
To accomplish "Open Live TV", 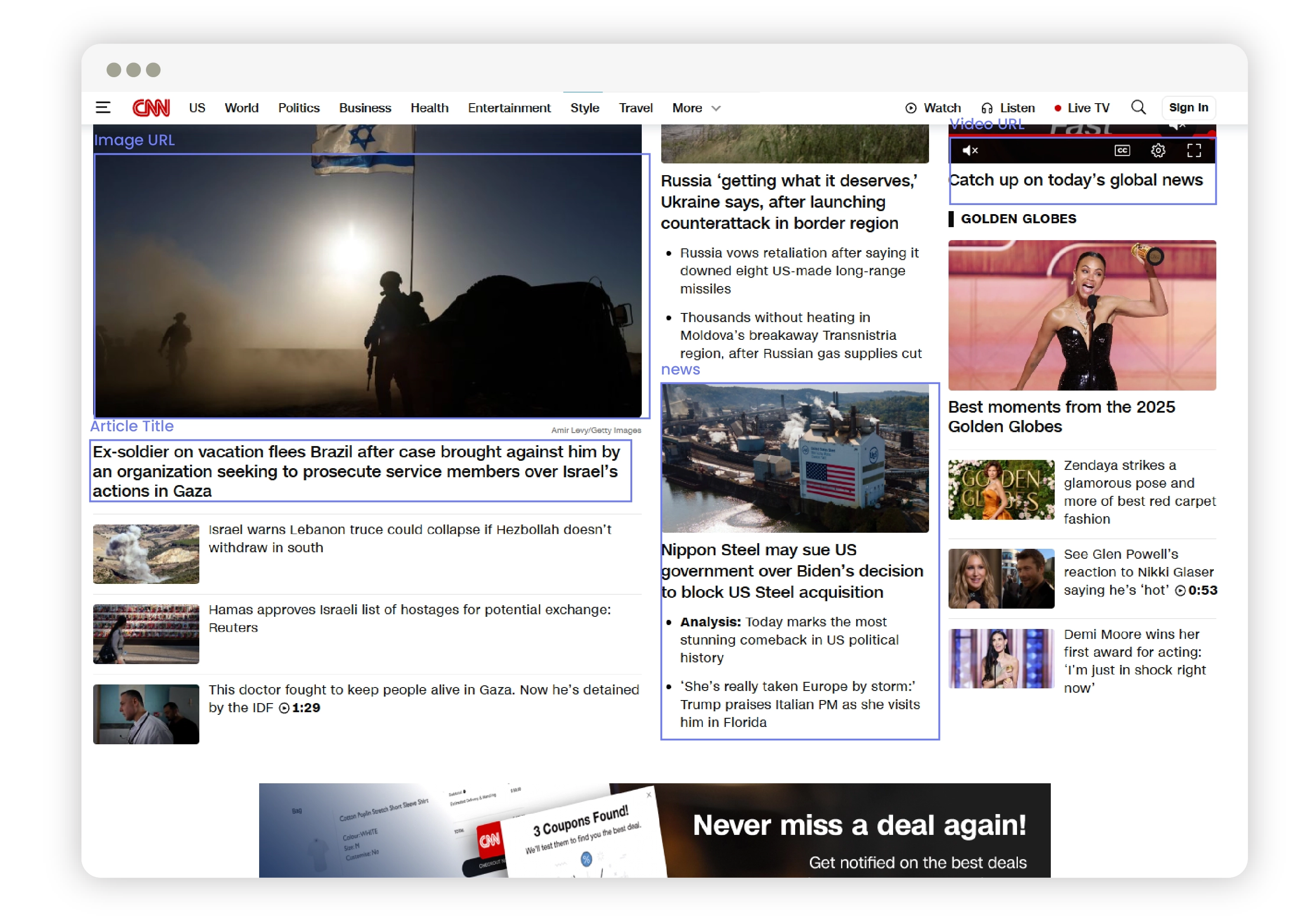I will click(1082, 108).
